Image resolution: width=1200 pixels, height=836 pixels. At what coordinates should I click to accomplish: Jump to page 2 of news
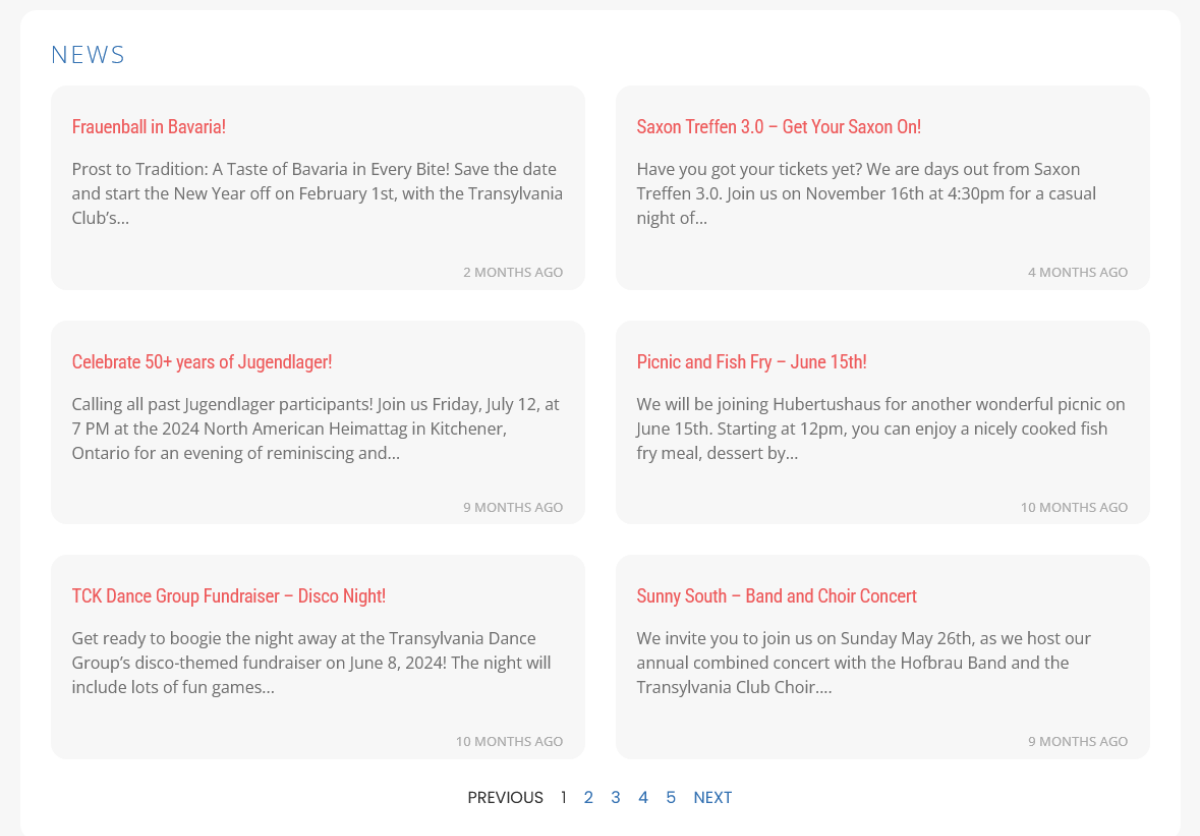tap(588, 797)
